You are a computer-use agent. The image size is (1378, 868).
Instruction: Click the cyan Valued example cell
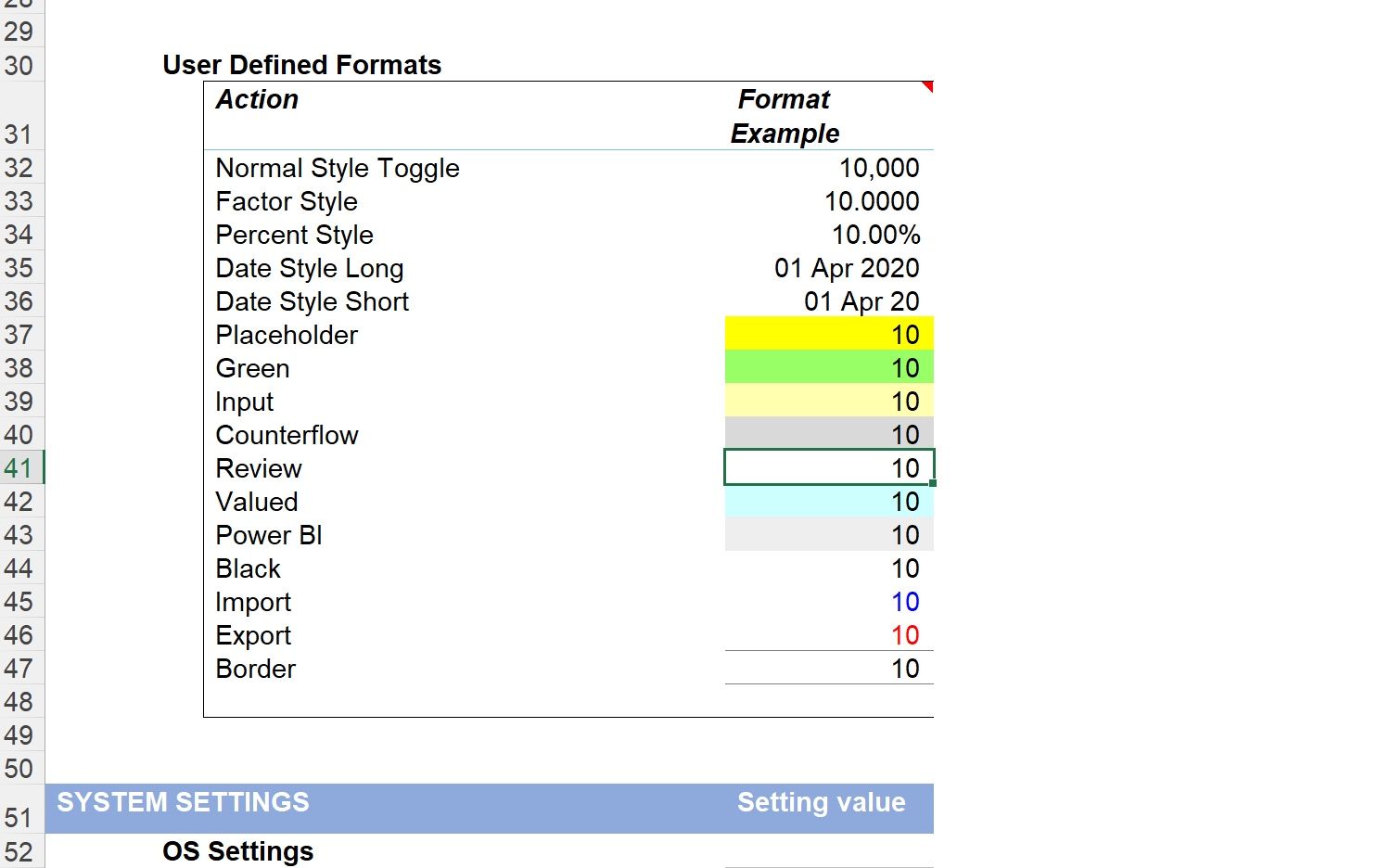point(828,502)
